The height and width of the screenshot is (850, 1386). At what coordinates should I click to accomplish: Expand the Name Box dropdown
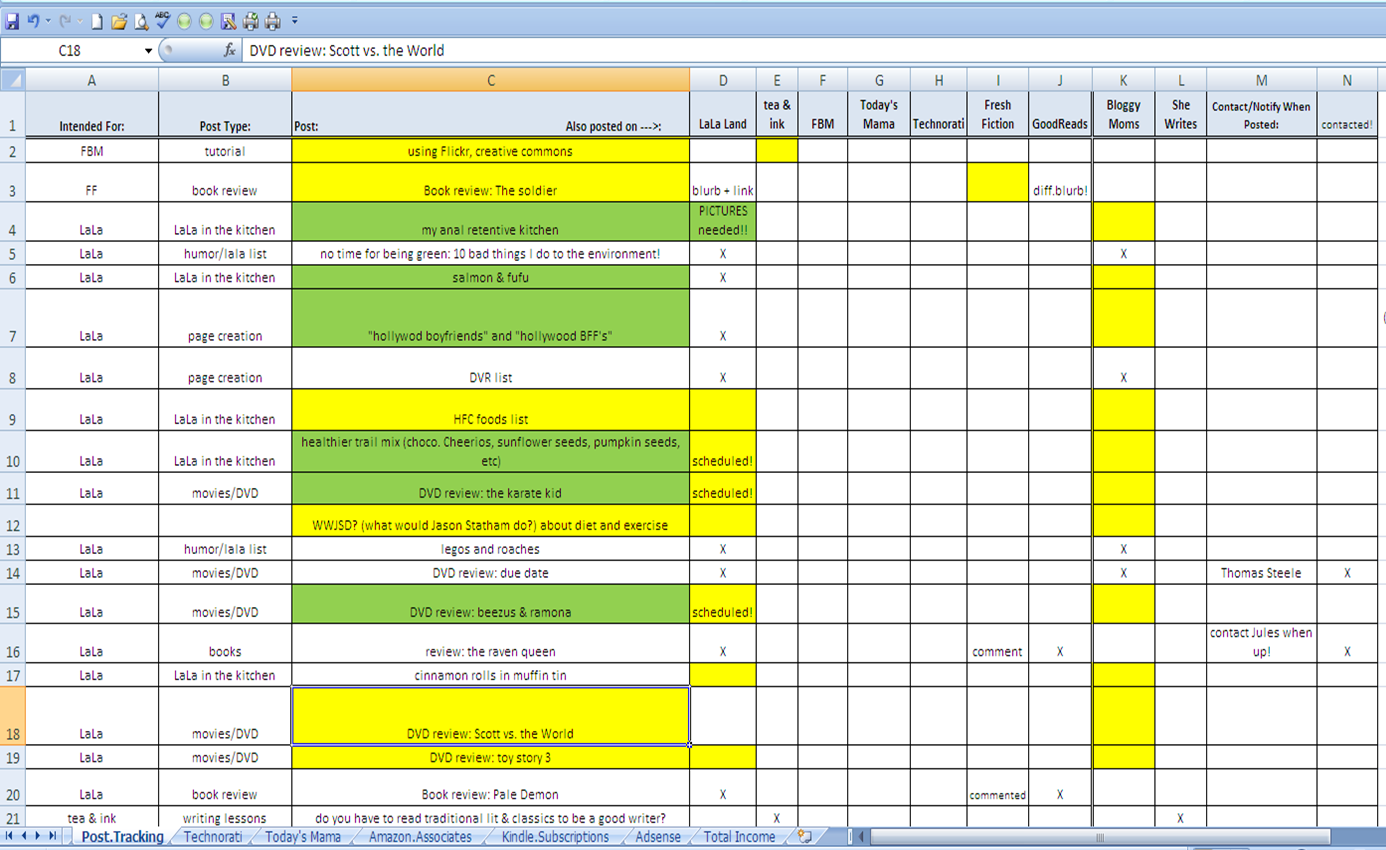tap(149, 50)
